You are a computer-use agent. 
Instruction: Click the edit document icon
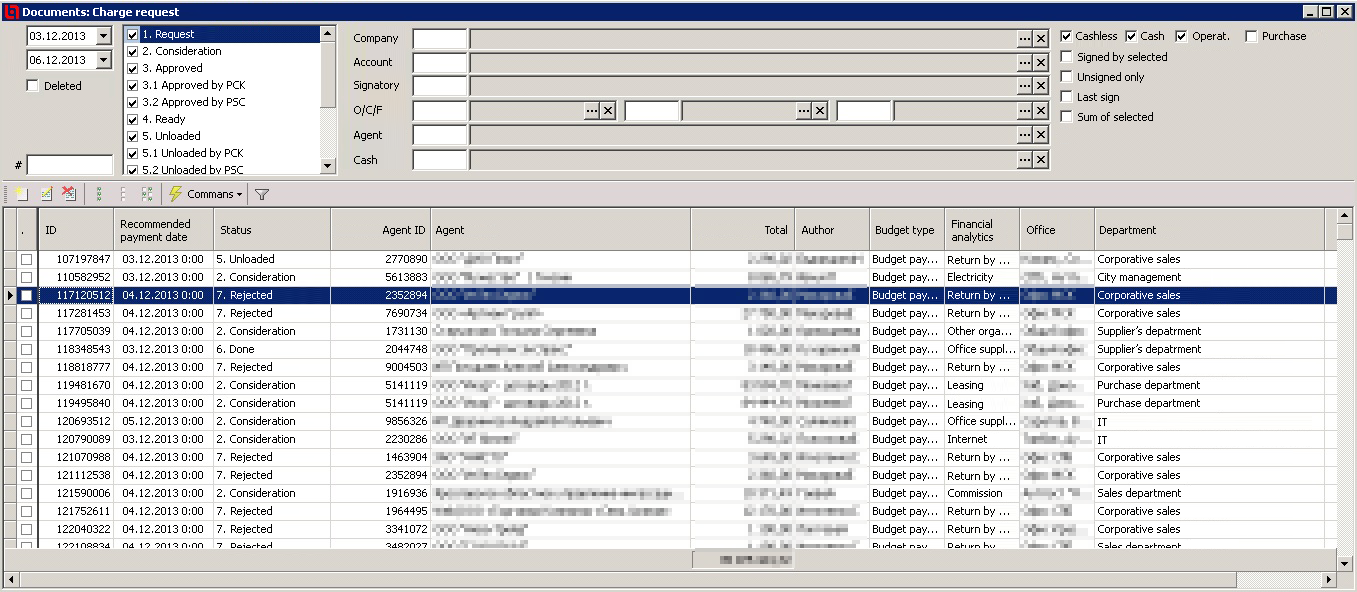[45, 194]
